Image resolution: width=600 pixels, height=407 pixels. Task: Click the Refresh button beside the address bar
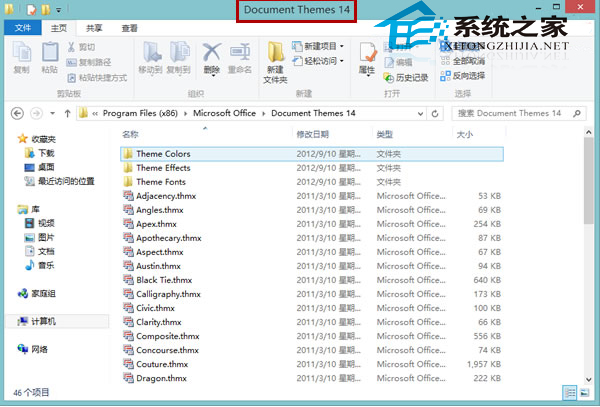[x=435, y=114]
